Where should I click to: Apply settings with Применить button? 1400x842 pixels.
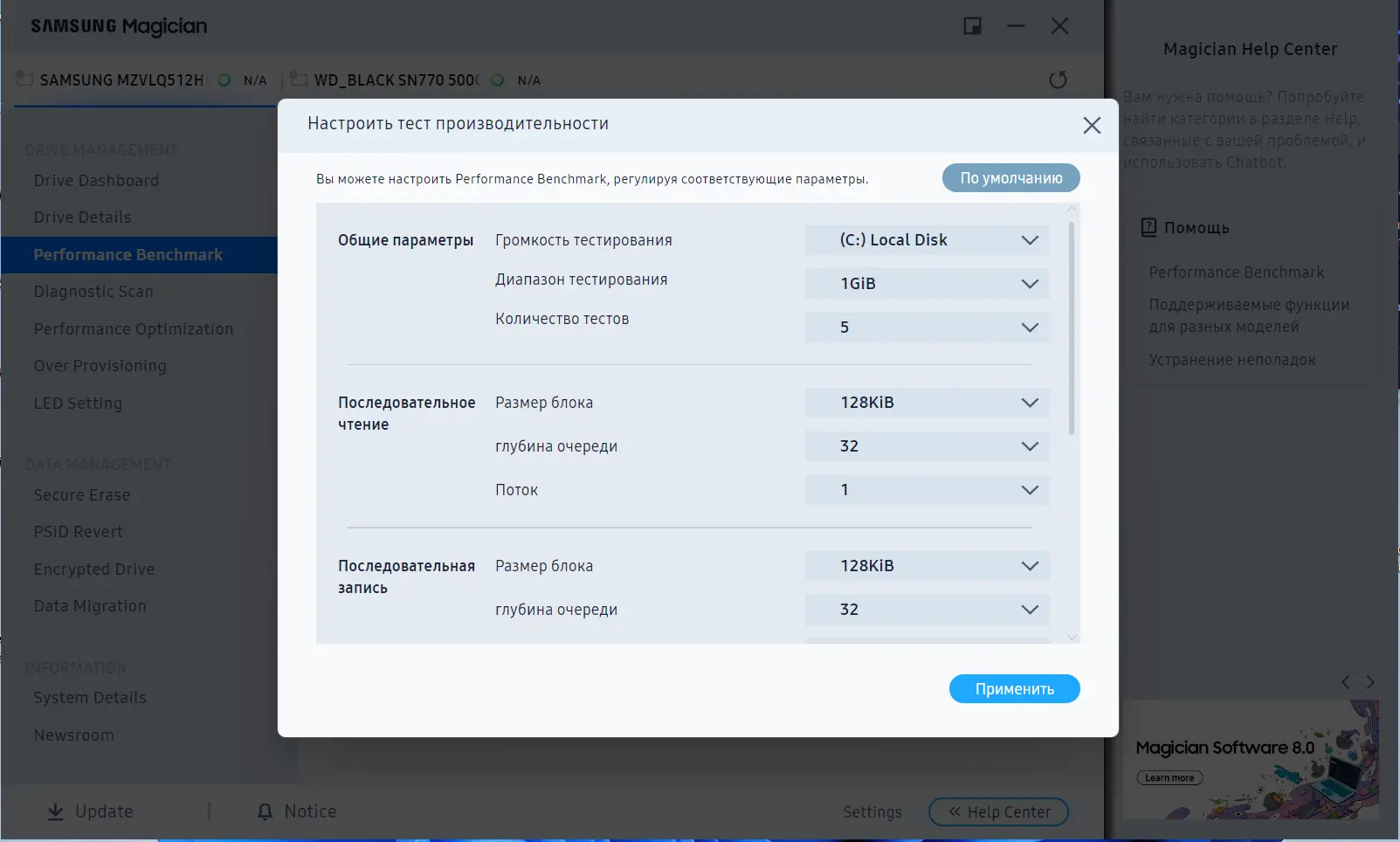(1015, 689)
